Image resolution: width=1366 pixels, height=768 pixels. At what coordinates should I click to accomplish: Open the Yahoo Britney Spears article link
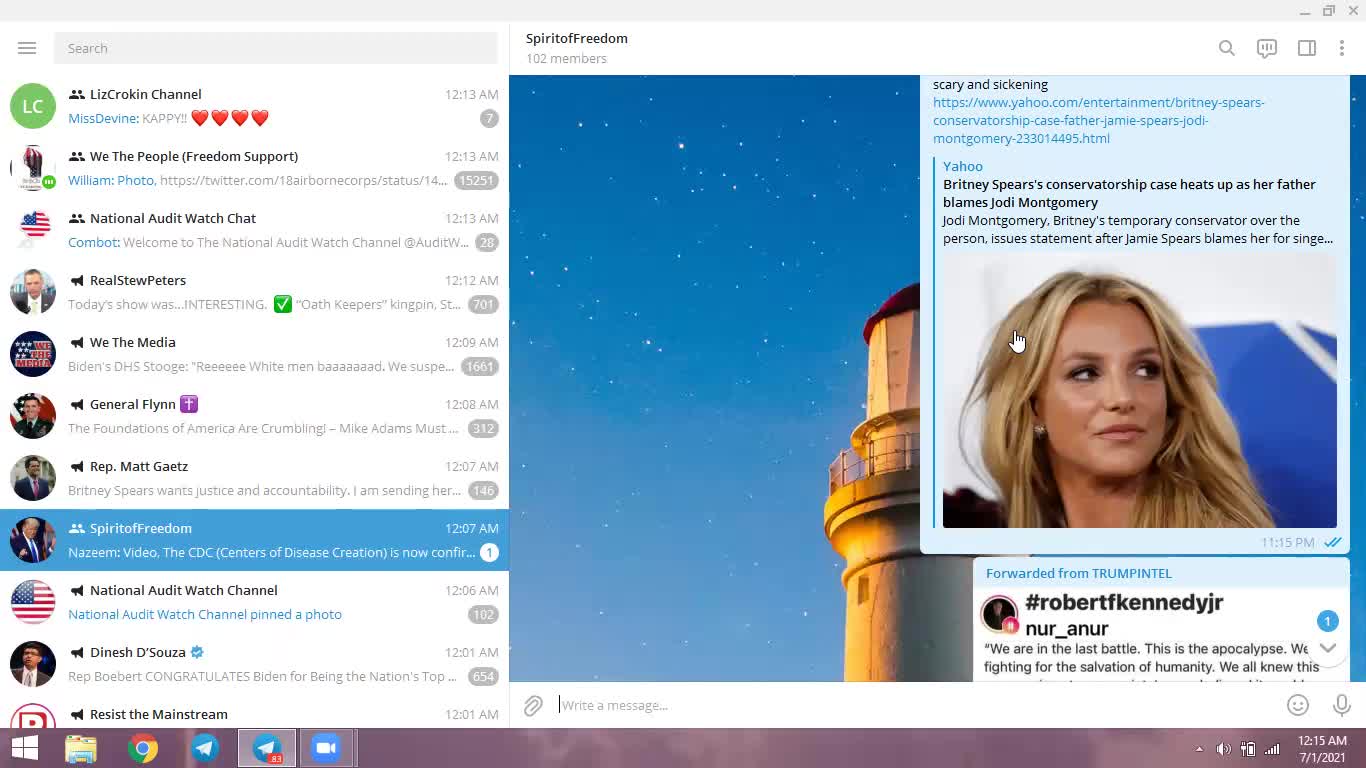1098,120
